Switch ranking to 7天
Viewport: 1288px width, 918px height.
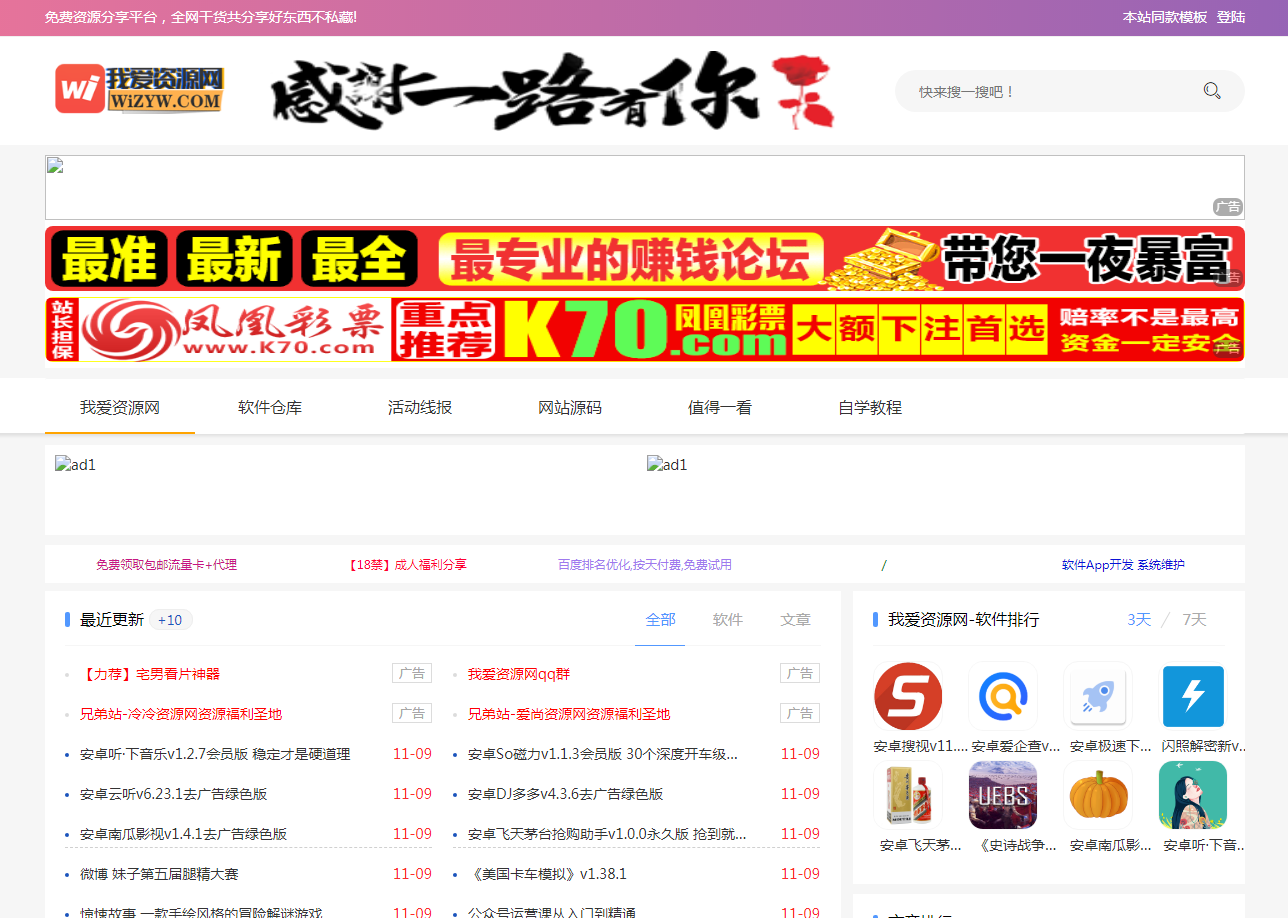click(1194, 619)
